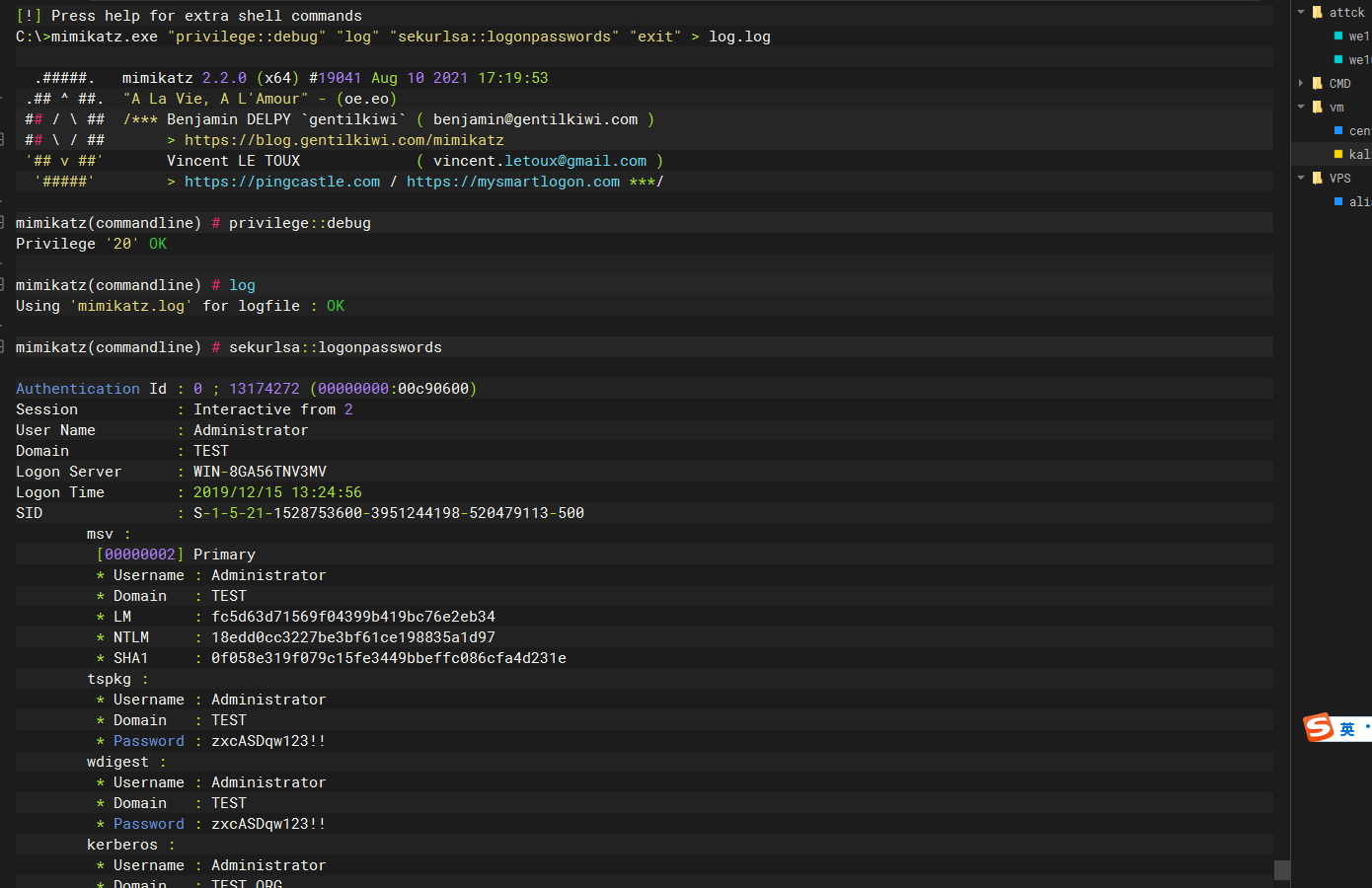Click the vincent.letoux@gmail.com email address
The height and width of the screenshot is (888, 1372).
tap(540, 161)
